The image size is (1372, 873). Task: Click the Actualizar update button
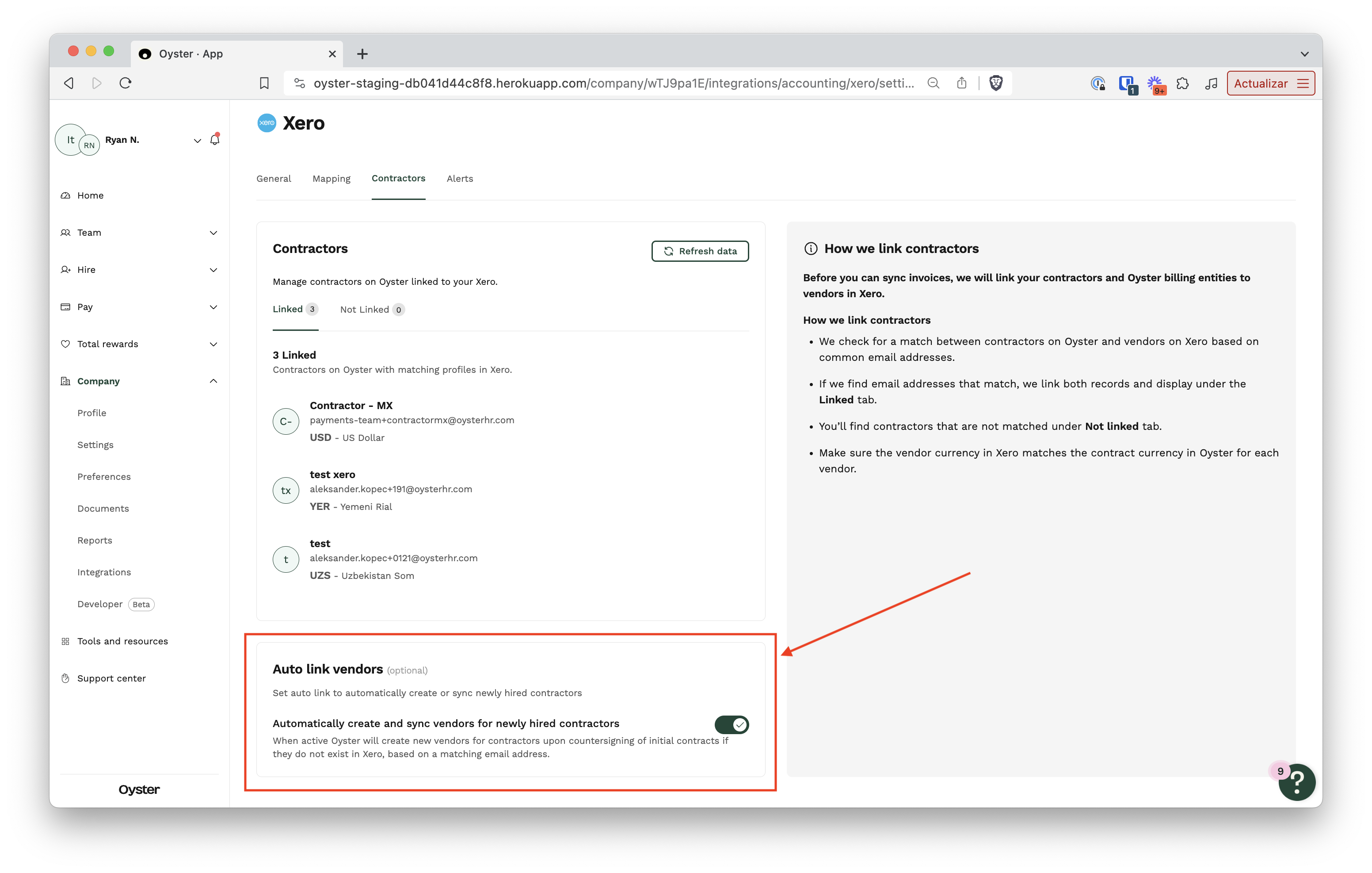[1260, 83]
